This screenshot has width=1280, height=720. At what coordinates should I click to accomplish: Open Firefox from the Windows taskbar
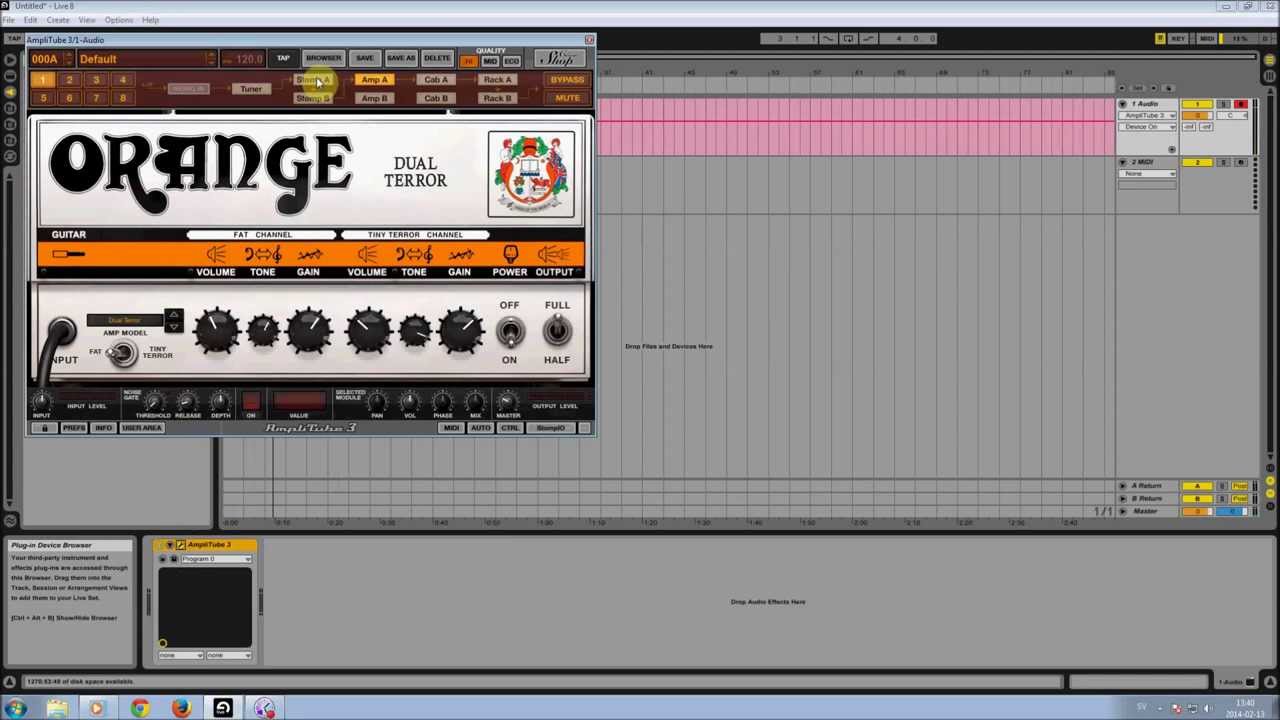point(181,708)
